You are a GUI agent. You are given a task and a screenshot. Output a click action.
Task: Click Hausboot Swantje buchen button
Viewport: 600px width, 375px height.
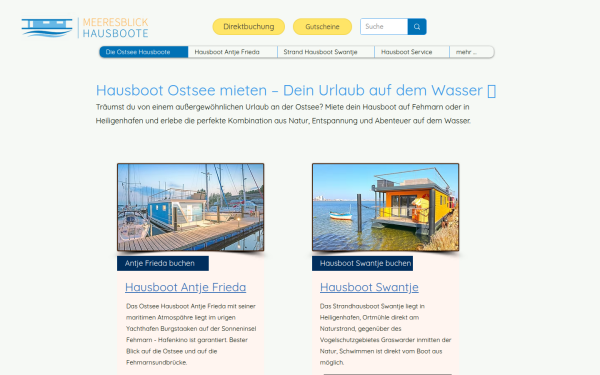[362, 263]
